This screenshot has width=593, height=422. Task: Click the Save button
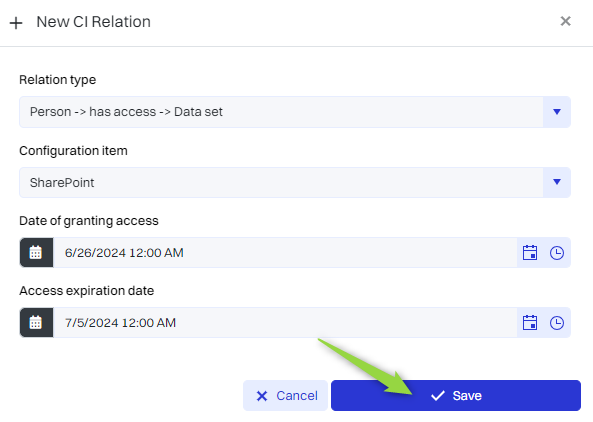tap(456, 396)
